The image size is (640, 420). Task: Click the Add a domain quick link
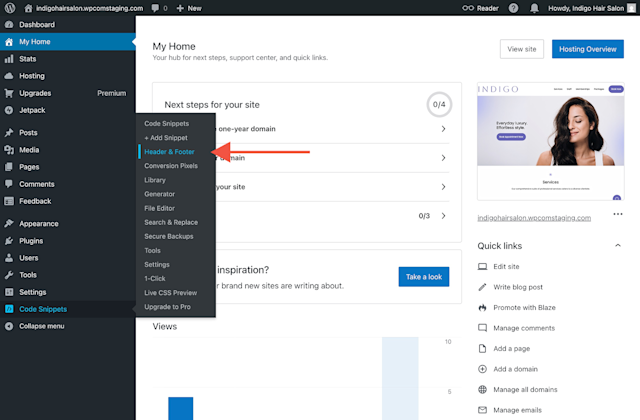(515, 369)
